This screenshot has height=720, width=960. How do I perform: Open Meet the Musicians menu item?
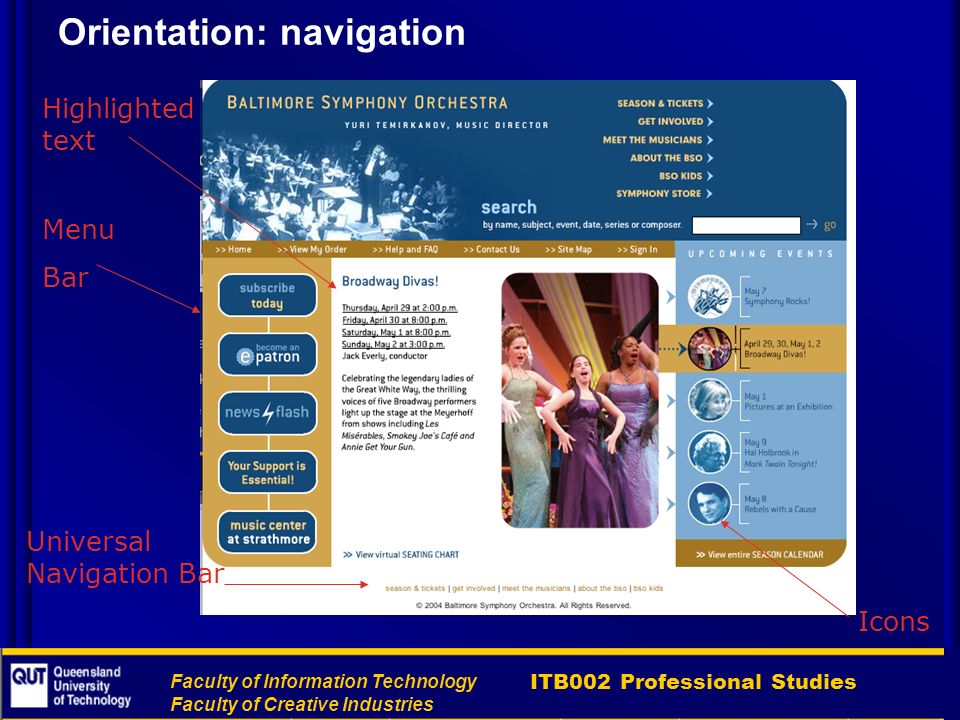click(x=652, y=140)
